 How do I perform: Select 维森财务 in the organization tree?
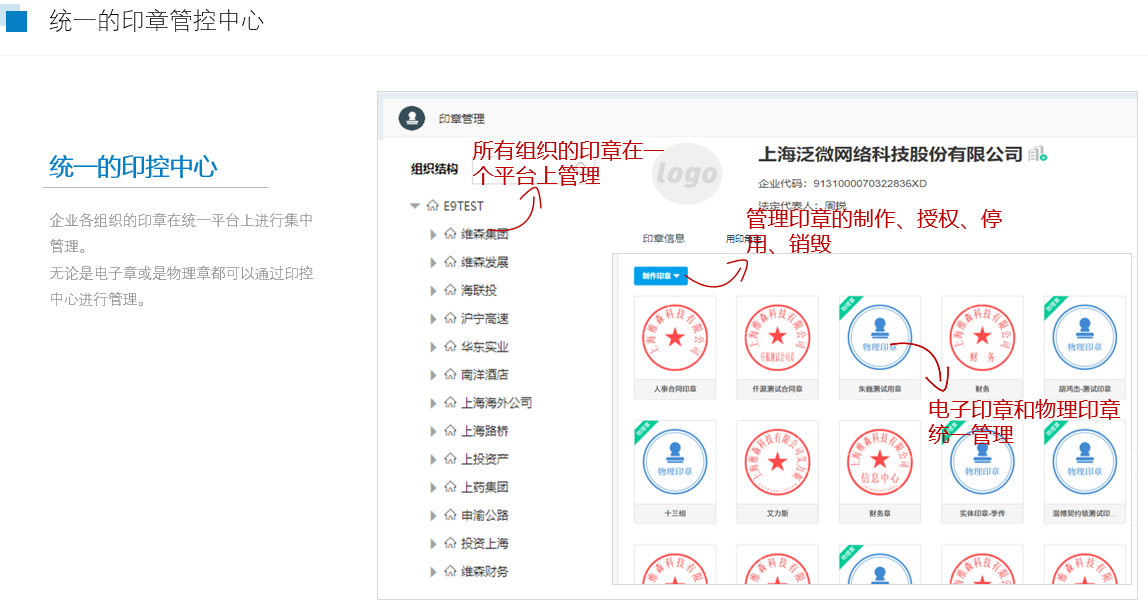tap(485, 571)
